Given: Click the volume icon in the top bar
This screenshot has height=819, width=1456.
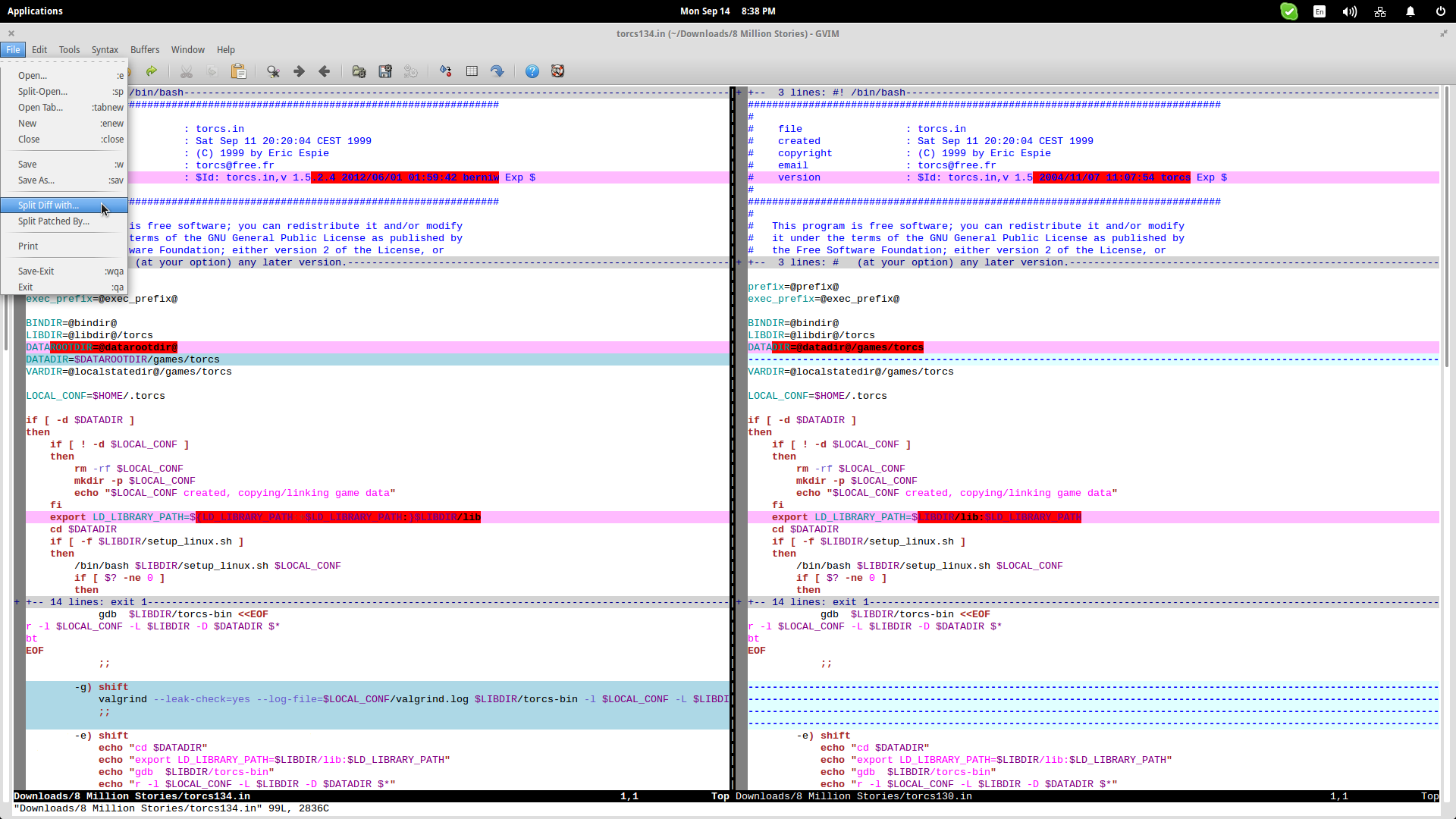Looking at the screenshot, I should [x=1349, y=11].
